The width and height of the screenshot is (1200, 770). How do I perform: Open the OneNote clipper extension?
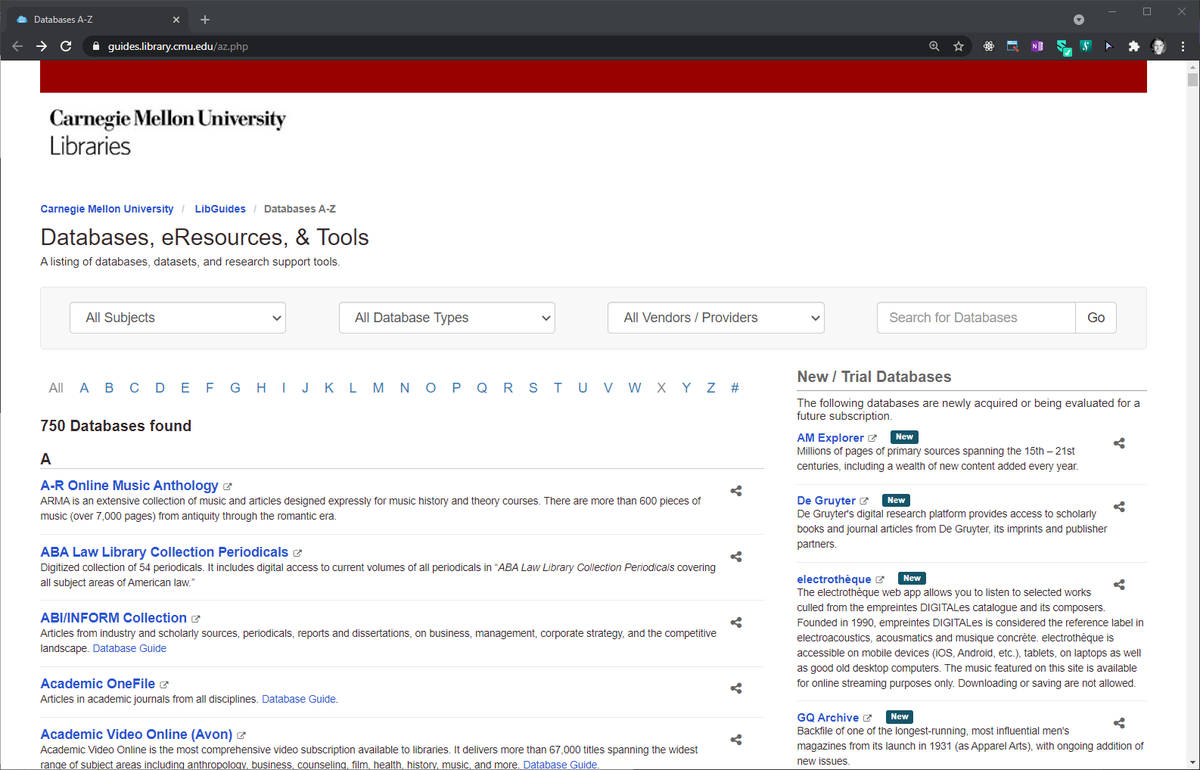1037,46
